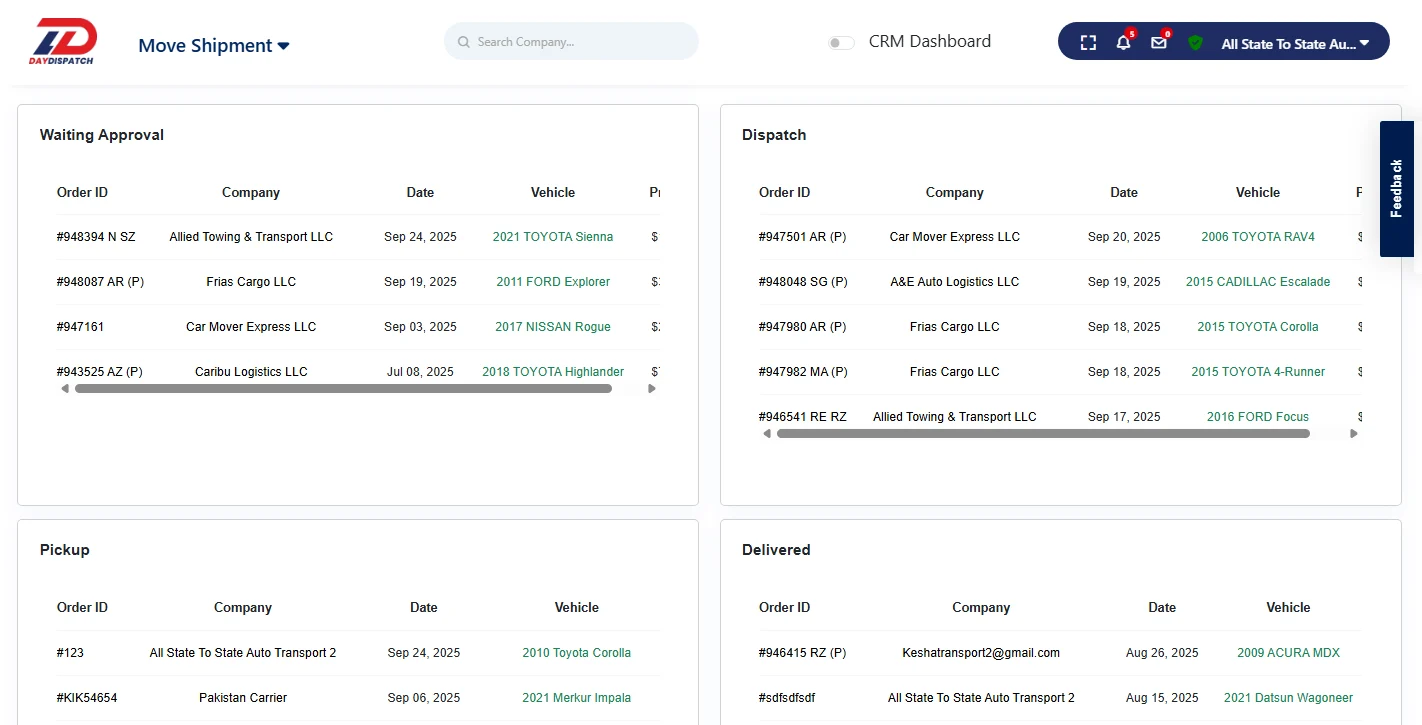
Task: Expand the All State To State account menu
Action: (1295, 44)
